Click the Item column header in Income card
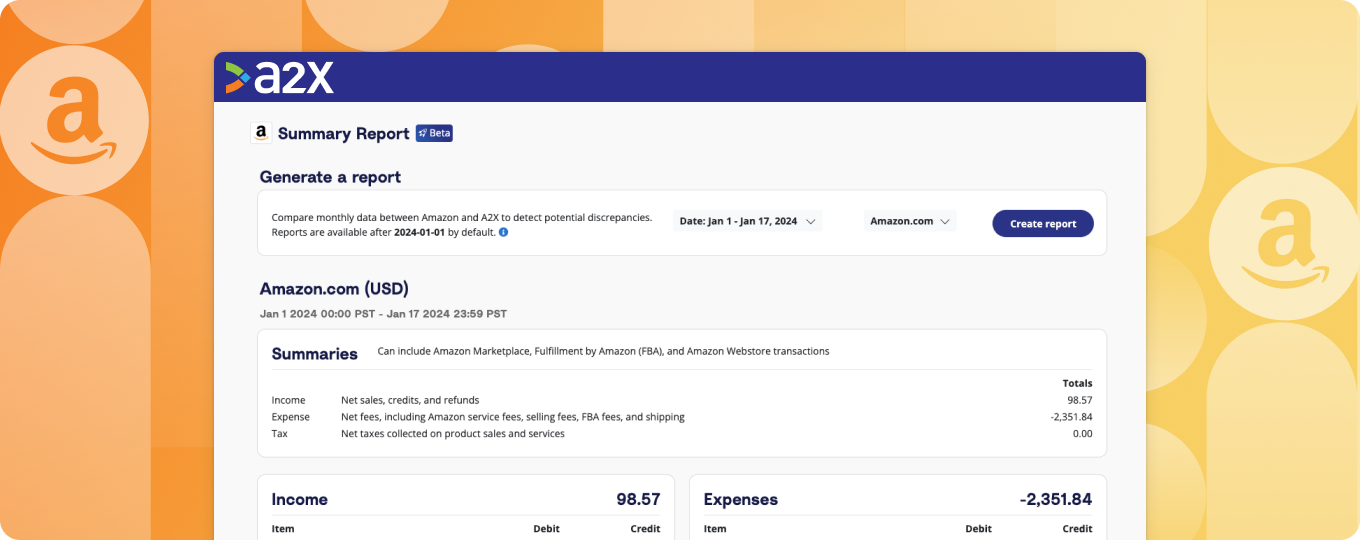This screenshot has height=540, width=1360. (x=283, y=529)
